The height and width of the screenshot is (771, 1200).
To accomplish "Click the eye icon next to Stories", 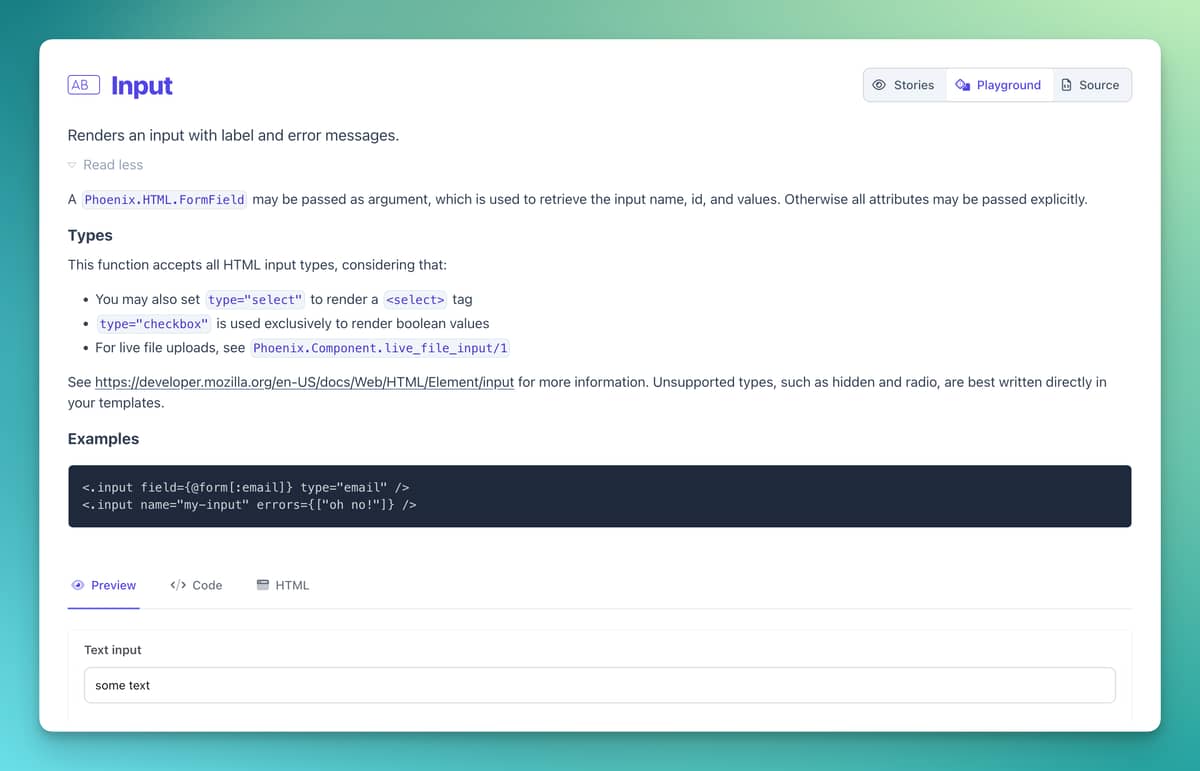I will (x=879, y=85).
